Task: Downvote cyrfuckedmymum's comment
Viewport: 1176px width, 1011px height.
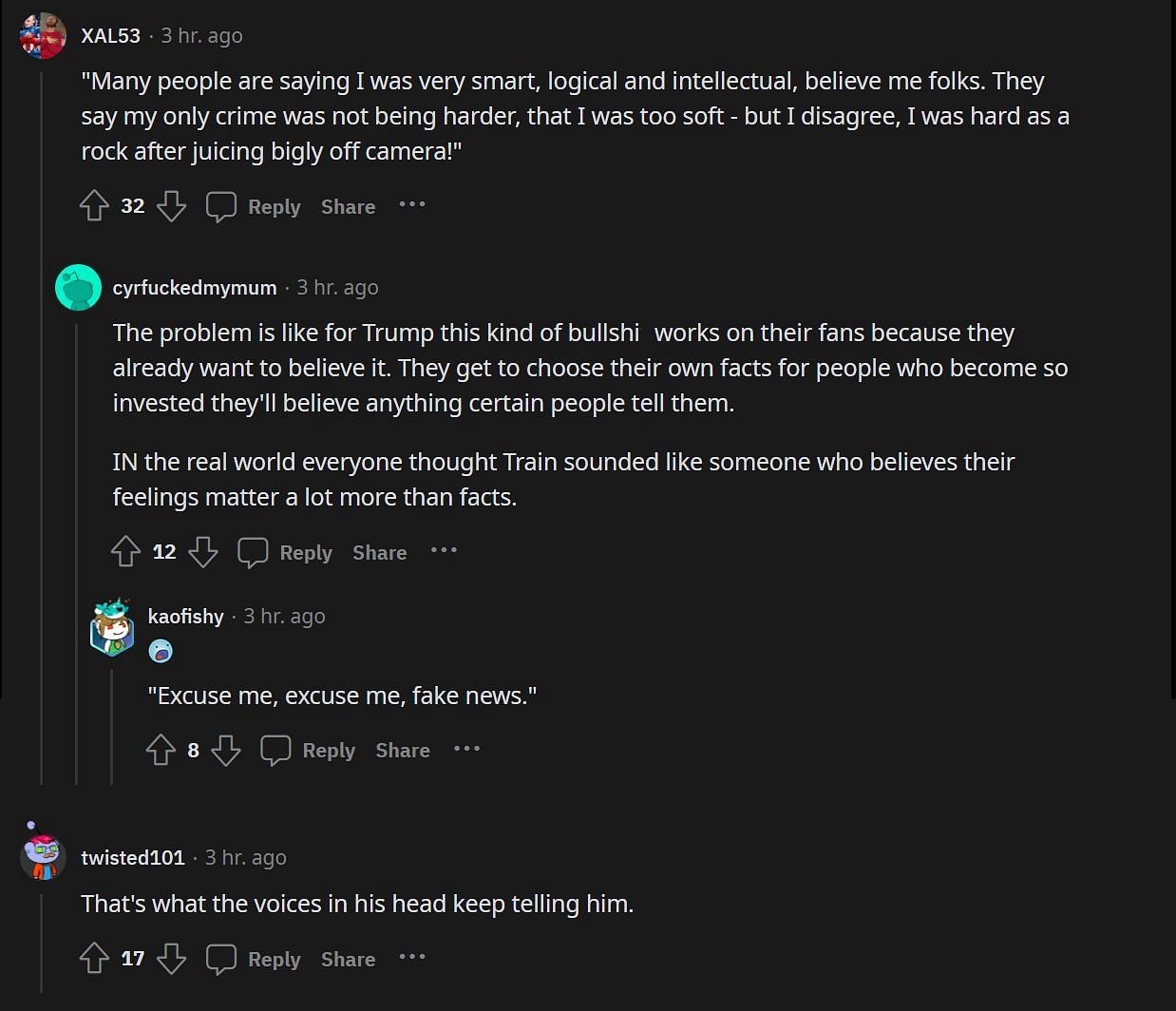Action: (202, 552)
